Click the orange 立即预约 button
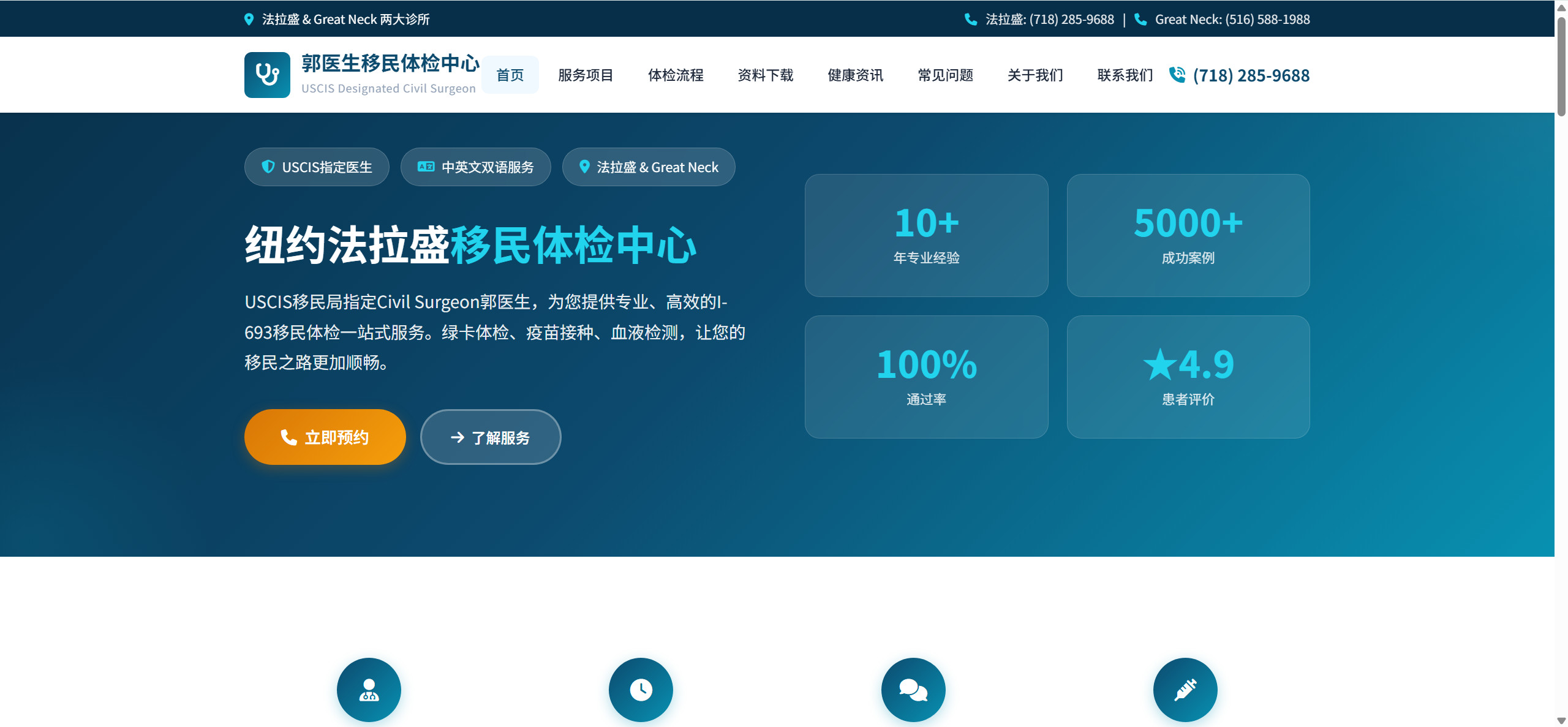1568x727 pixels. pos(325,437)
